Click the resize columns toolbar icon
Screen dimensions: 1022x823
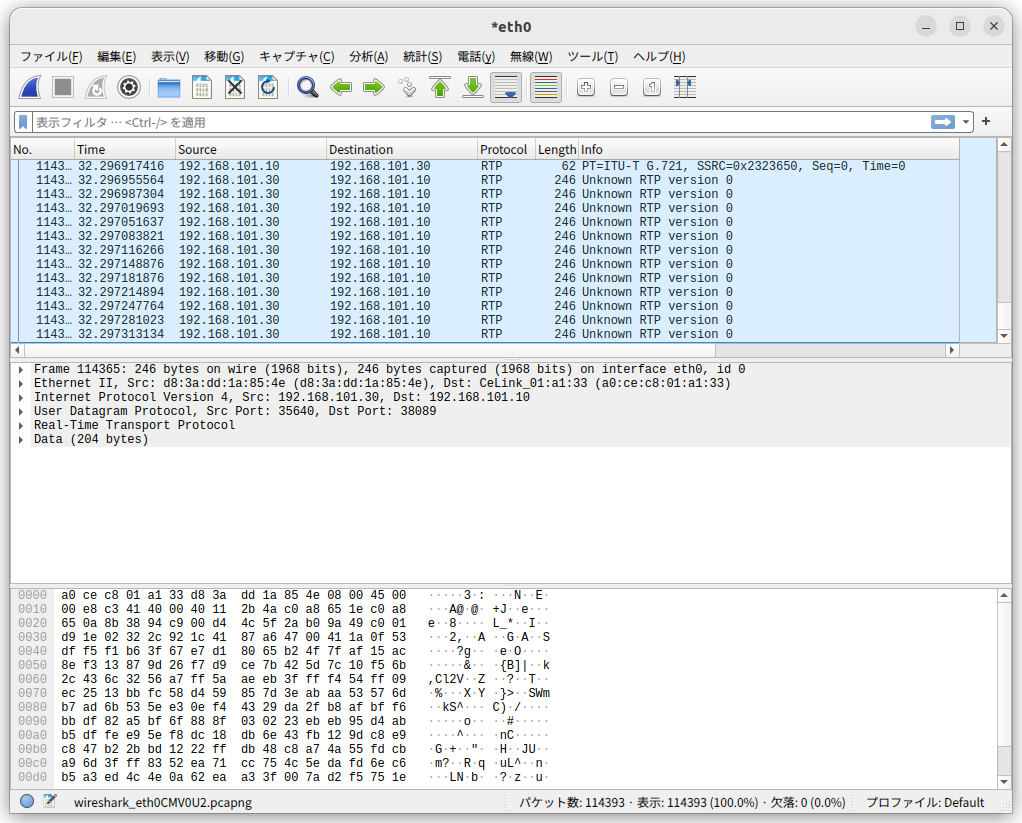685,88
